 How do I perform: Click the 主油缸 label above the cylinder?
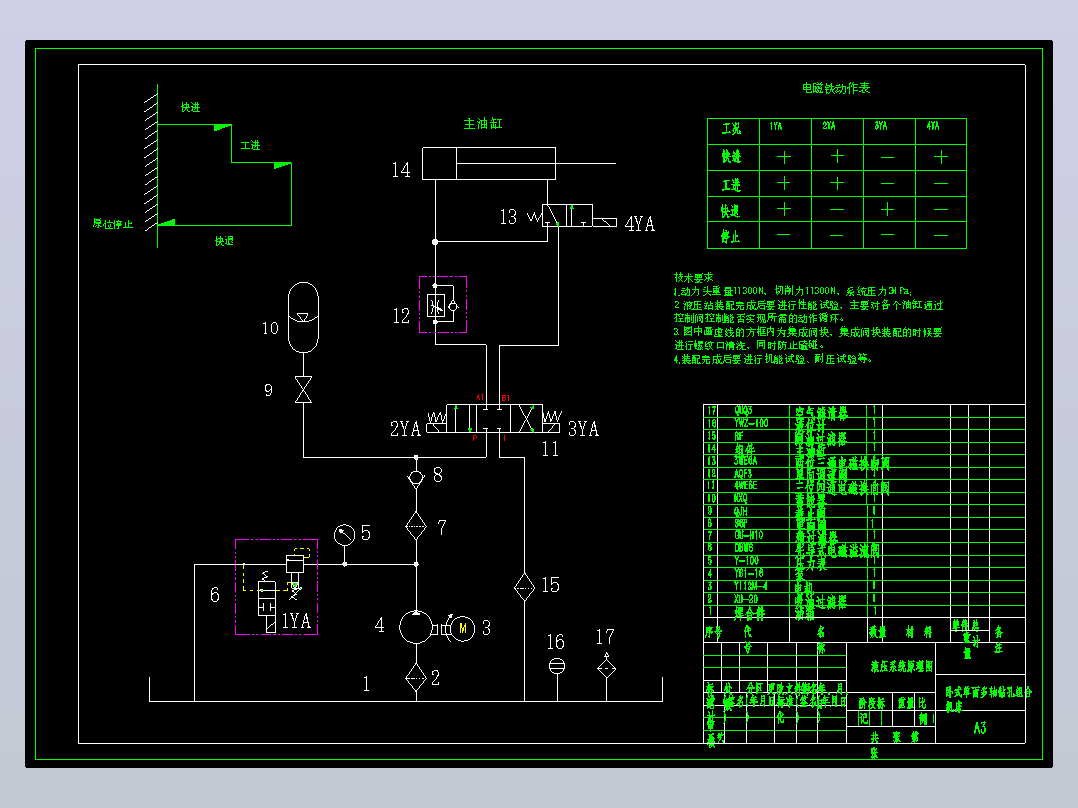(483, 124)
